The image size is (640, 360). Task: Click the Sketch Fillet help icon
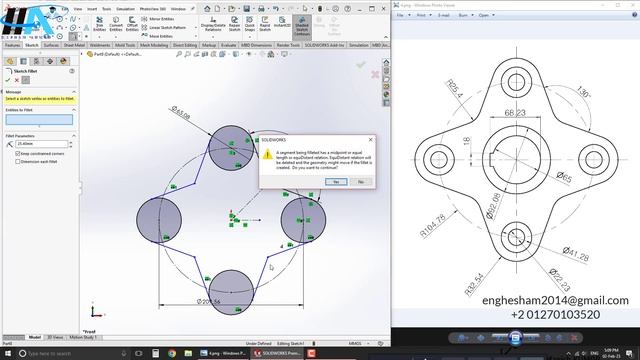pos(72,71)
